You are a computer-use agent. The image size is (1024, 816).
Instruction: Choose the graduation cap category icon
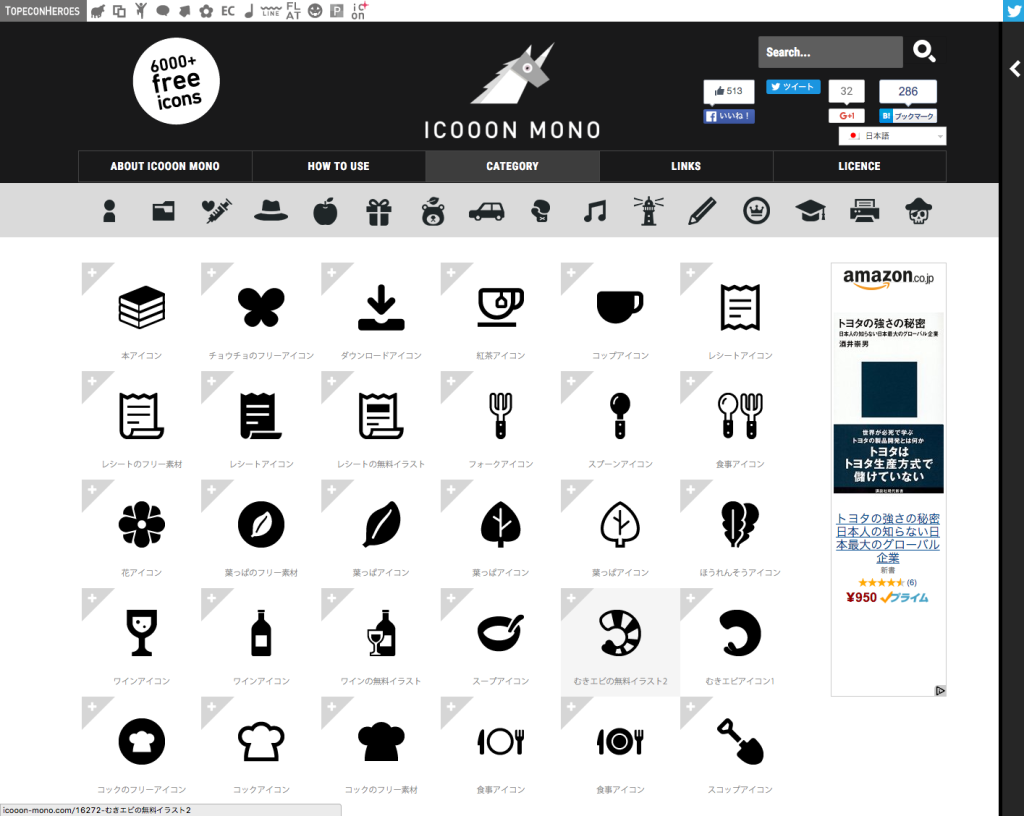tap(810, 211)
